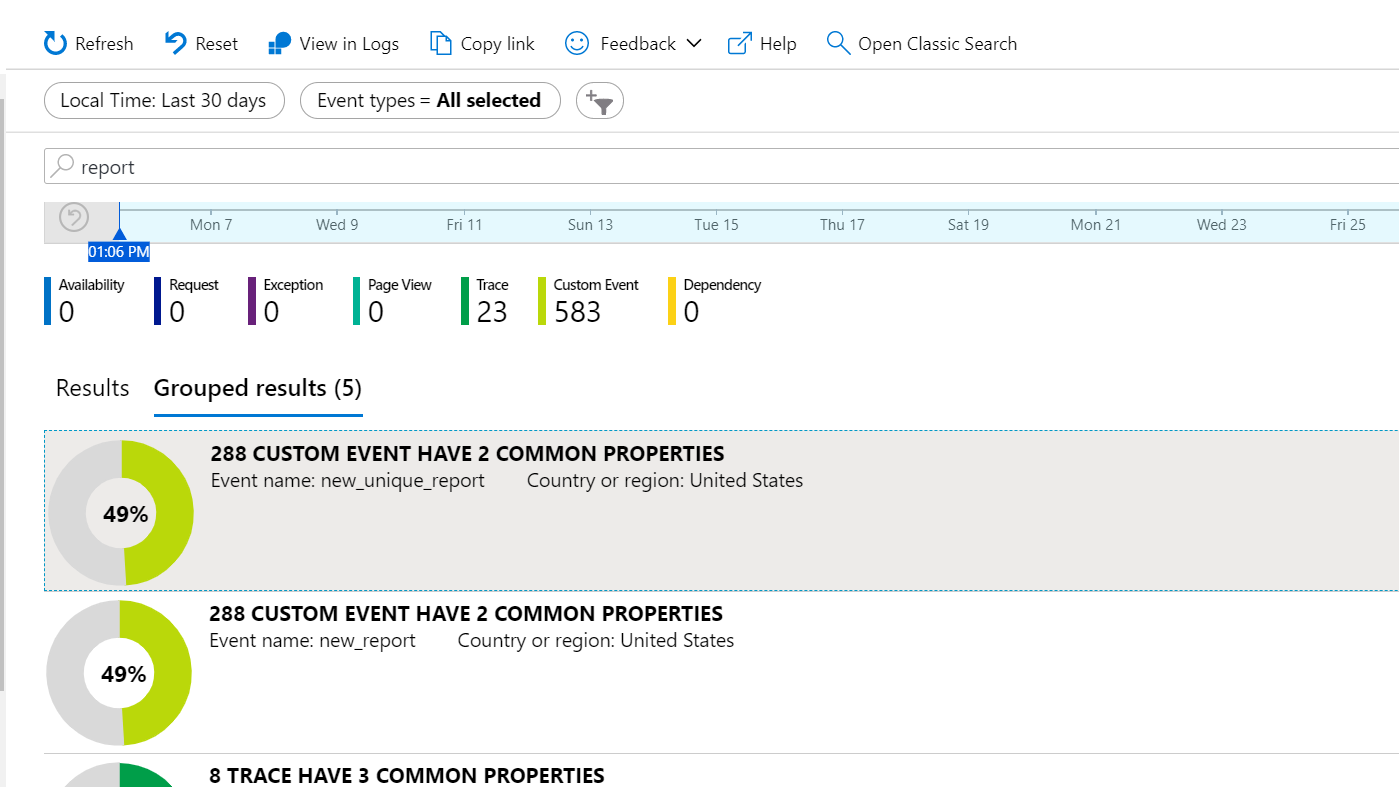Select the Grouped results tab

tap(257, 388)
